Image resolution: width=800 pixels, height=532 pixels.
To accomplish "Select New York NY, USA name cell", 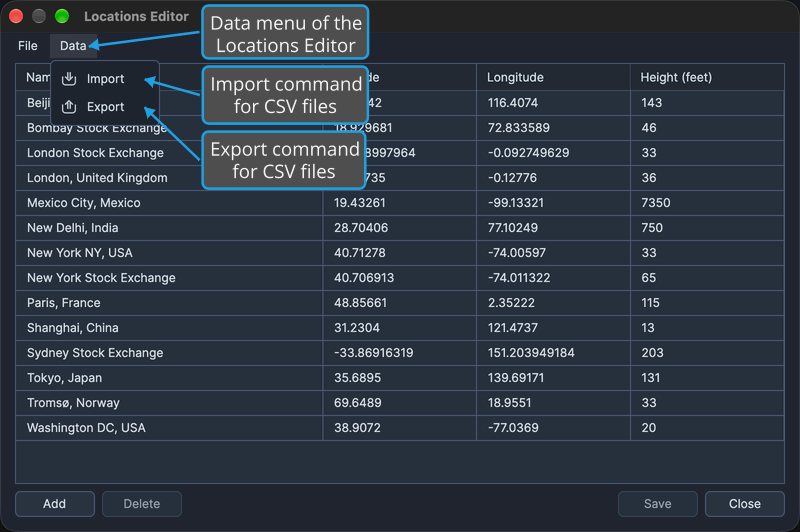I will point(169,253).
